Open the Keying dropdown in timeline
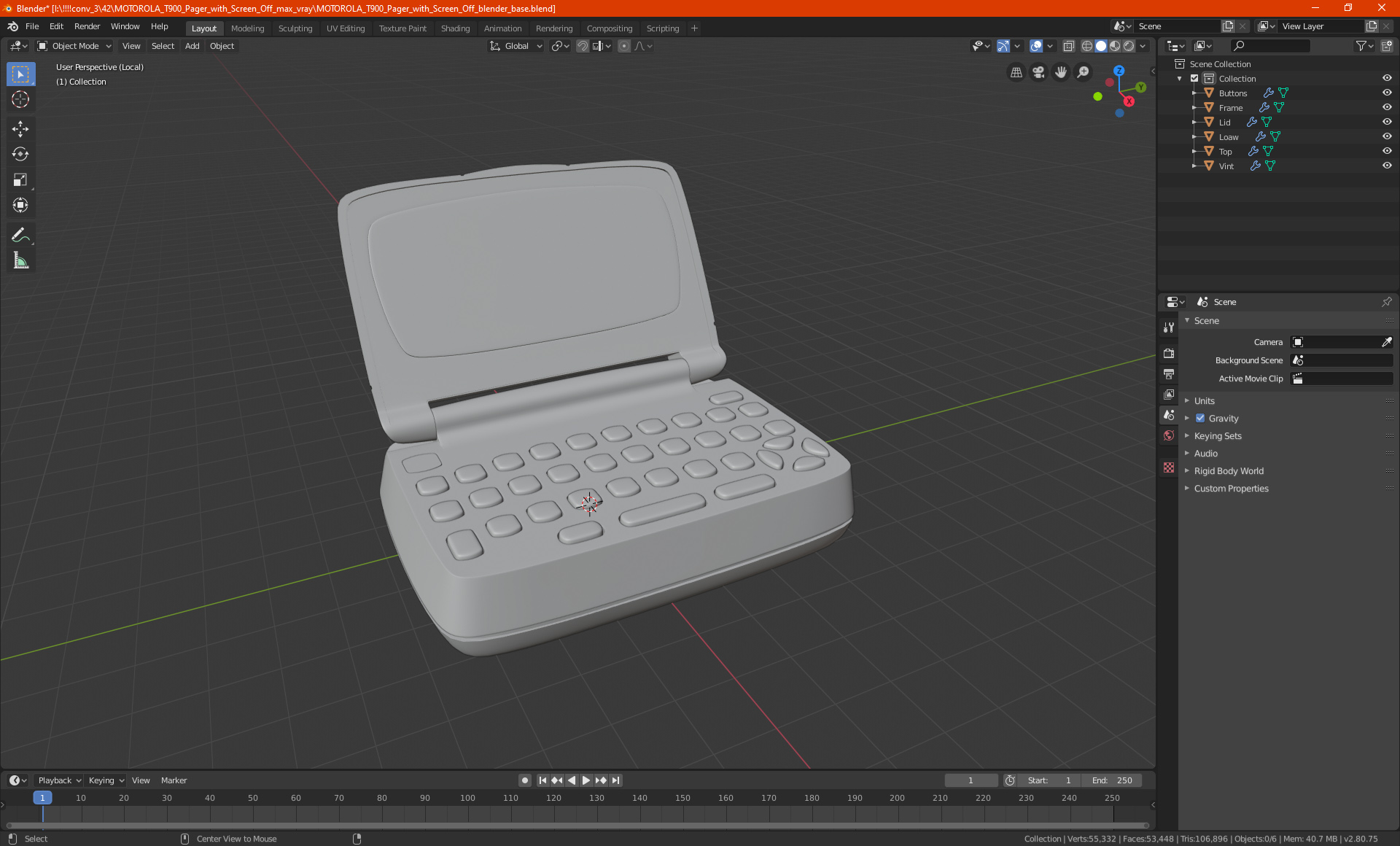This screenshot has height=846, width=1400. (106, 780)
